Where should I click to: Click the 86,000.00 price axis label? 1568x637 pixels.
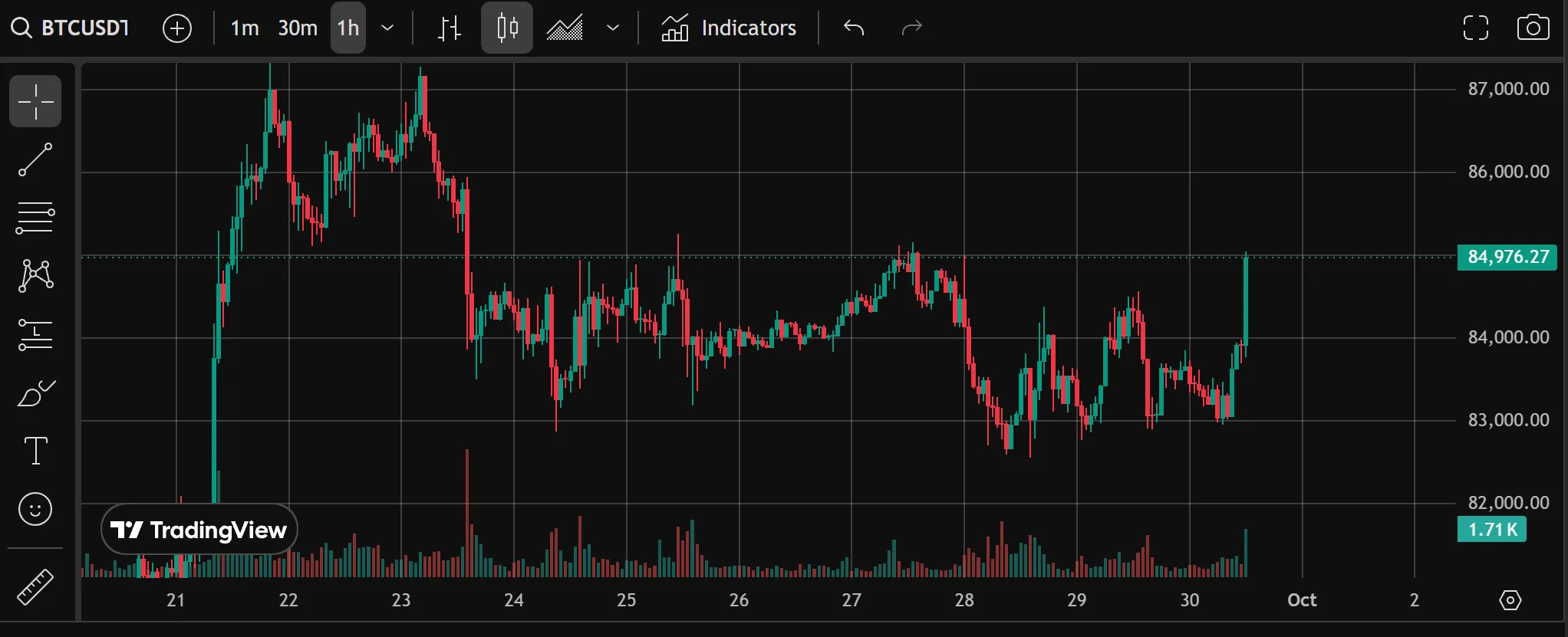[x=1508, y=172]
